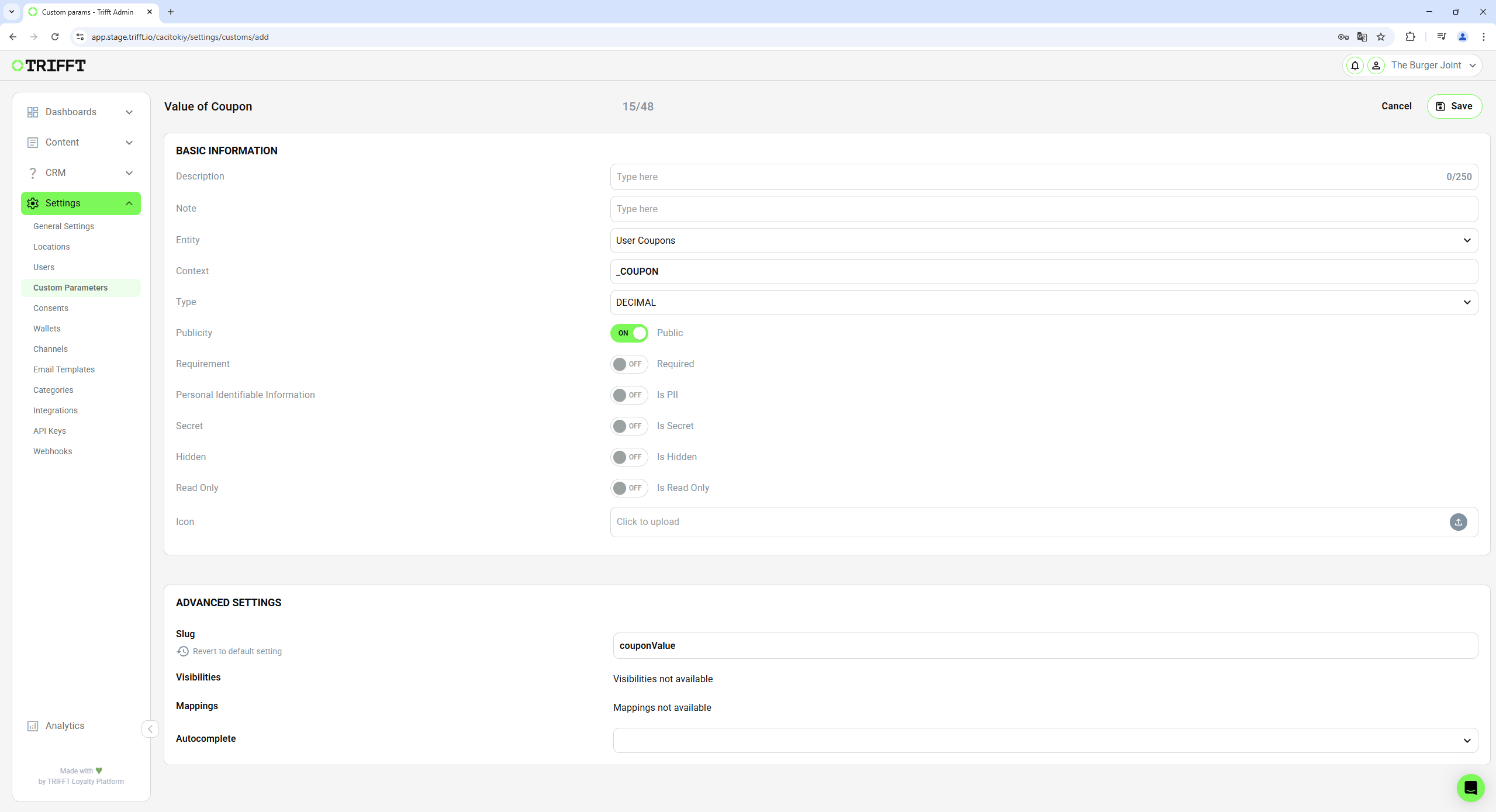This screenshot has height=812, width=1496.
Task: Click the CRM icon in sidebar
Action: pyautogui.click(x=32, y=172)
